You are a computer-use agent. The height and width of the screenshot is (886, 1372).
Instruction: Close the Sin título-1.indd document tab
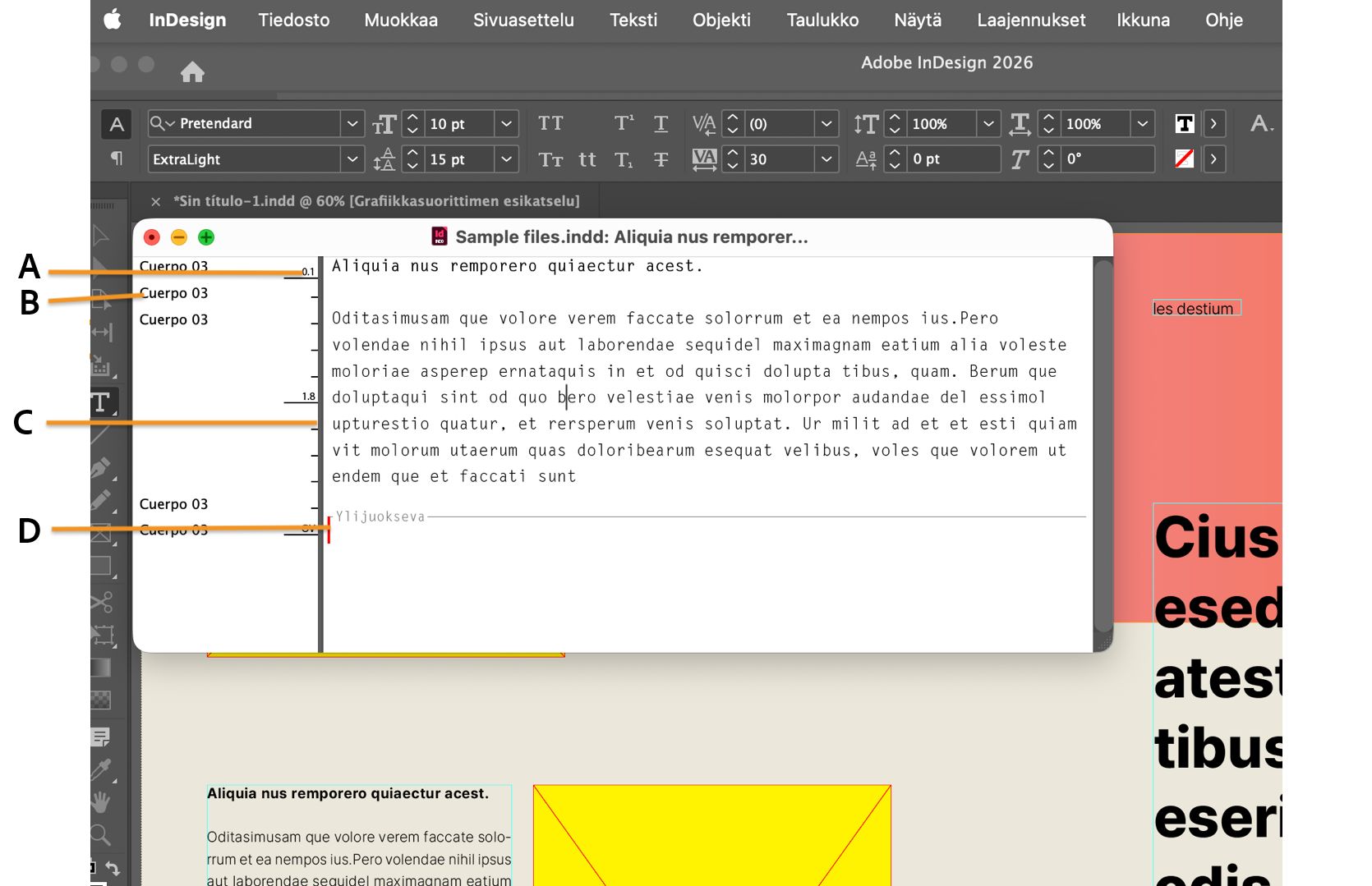[x=155, y=201]
